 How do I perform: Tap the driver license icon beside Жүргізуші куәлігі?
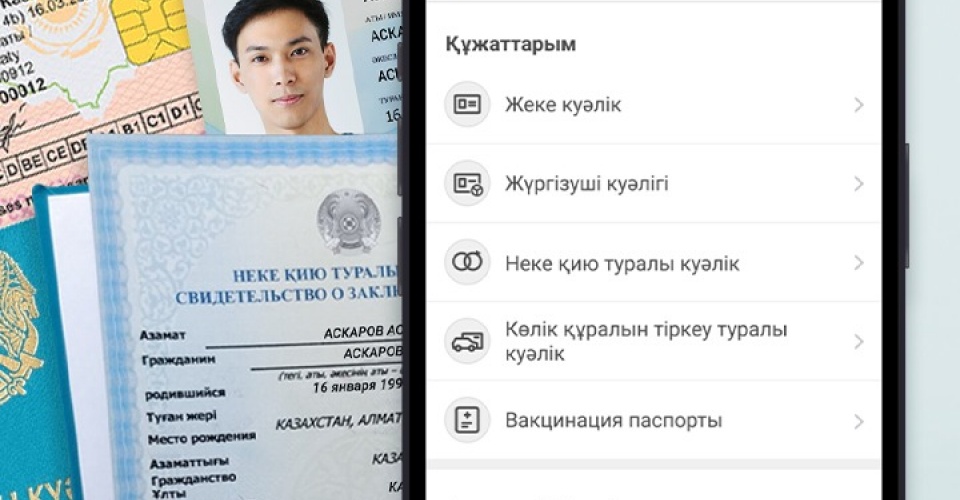point(467,184)
